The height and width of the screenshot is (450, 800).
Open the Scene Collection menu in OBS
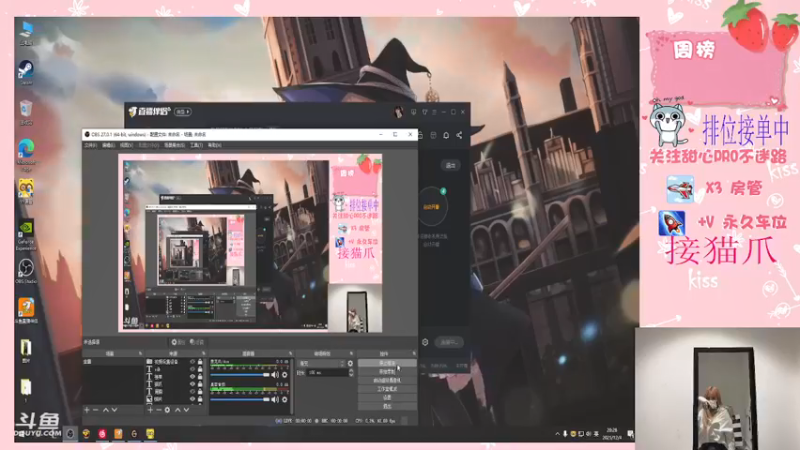click(174, 145)
